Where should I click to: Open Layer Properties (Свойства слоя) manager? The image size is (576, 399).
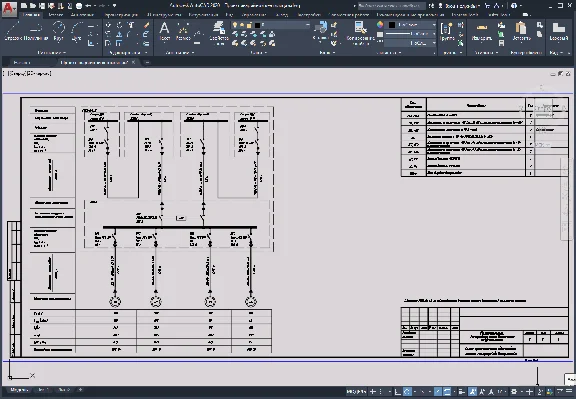pyautogui.click(x=219, y=33)
